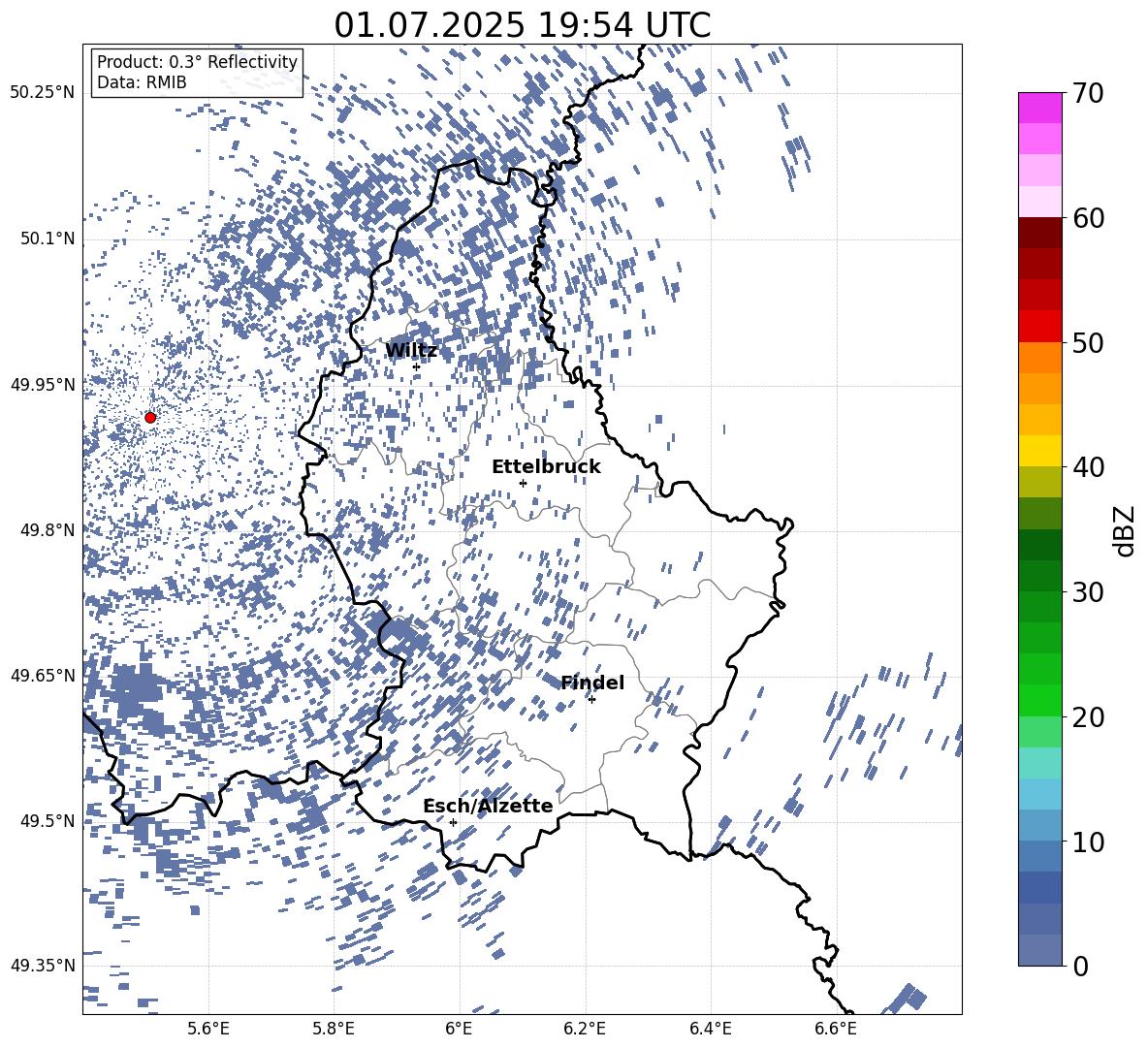Click the colorbar tick label '20'
Screen dimensions: 1148x1048
pyautogui.click(x=1089, y=717)
